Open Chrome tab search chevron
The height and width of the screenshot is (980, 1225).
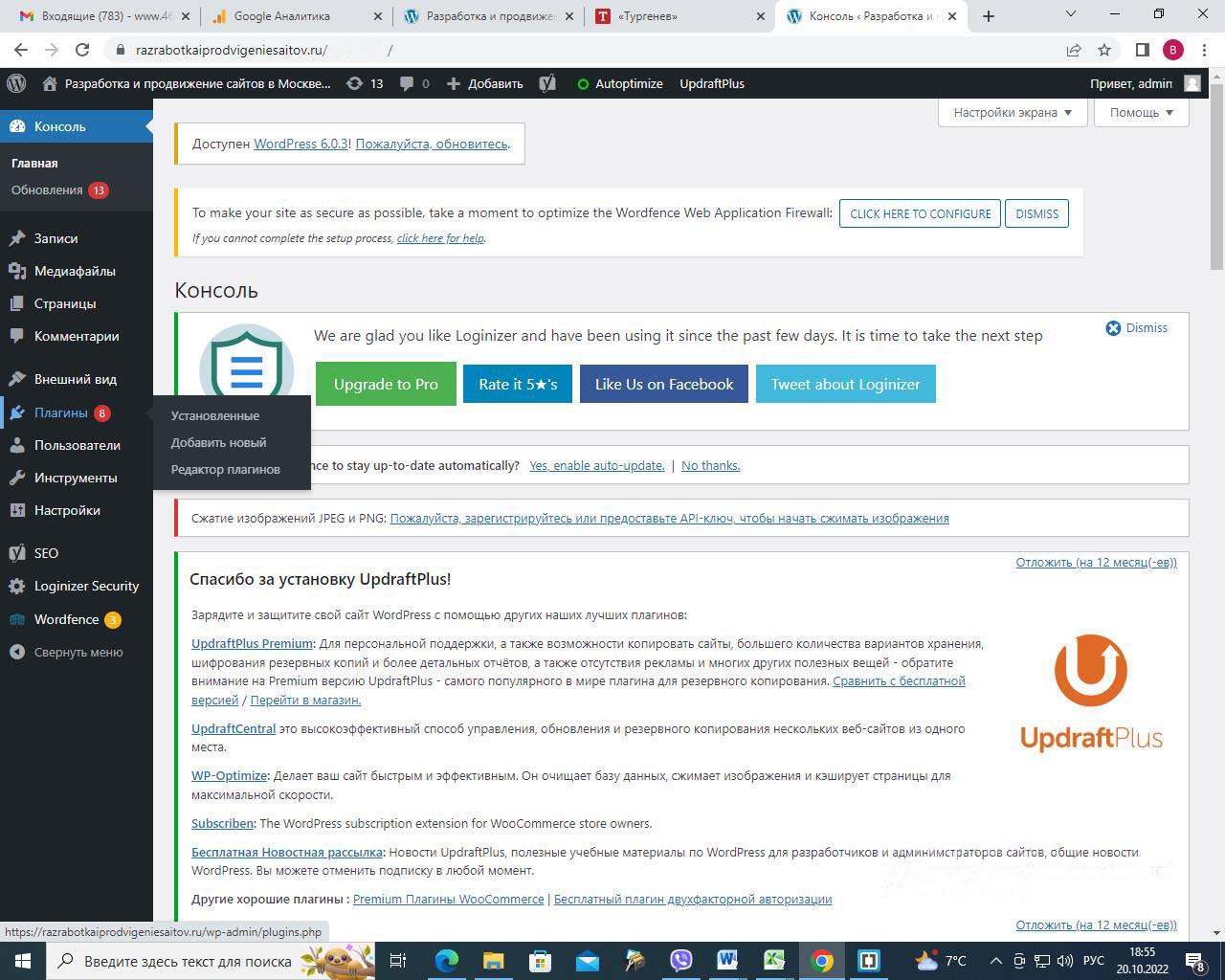click(1071, 14)
